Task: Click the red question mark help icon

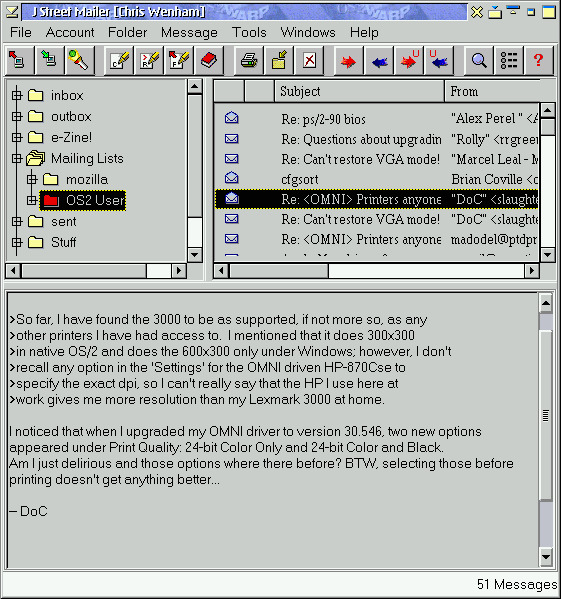Action: coord(539,60)
